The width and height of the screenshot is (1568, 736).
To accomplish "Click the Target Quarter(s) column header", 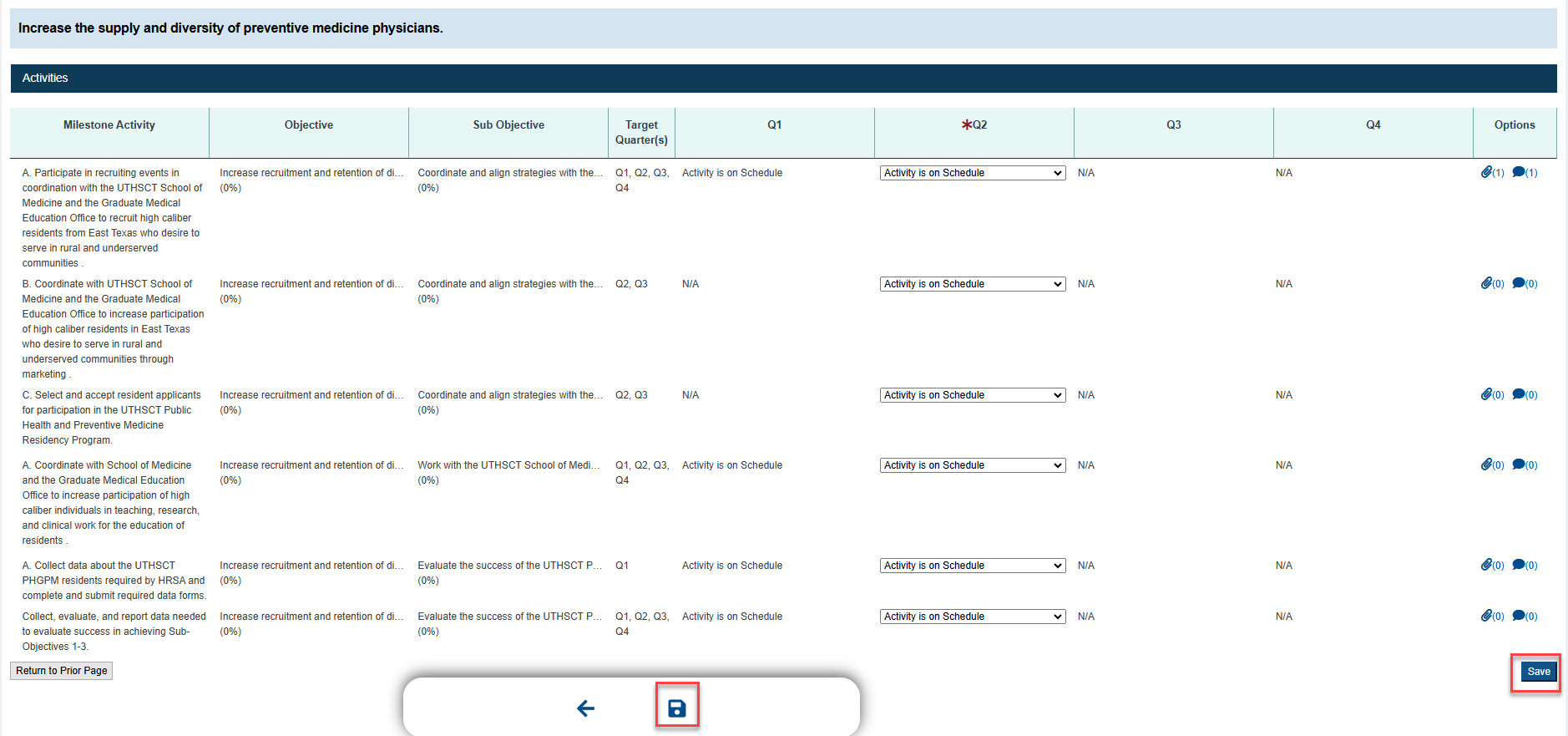I will tap(641, 132).
